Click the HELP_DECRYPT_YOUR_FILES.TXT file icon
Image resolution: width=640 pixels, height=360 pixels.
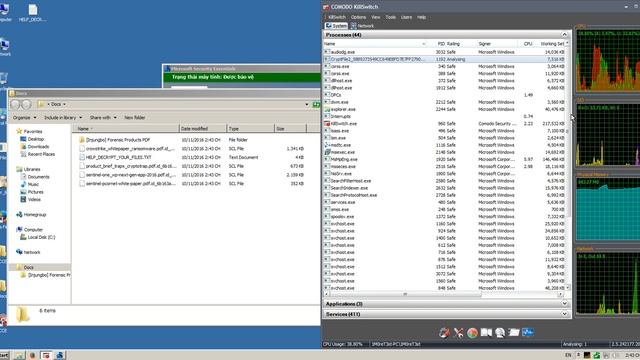coord(82,157)
